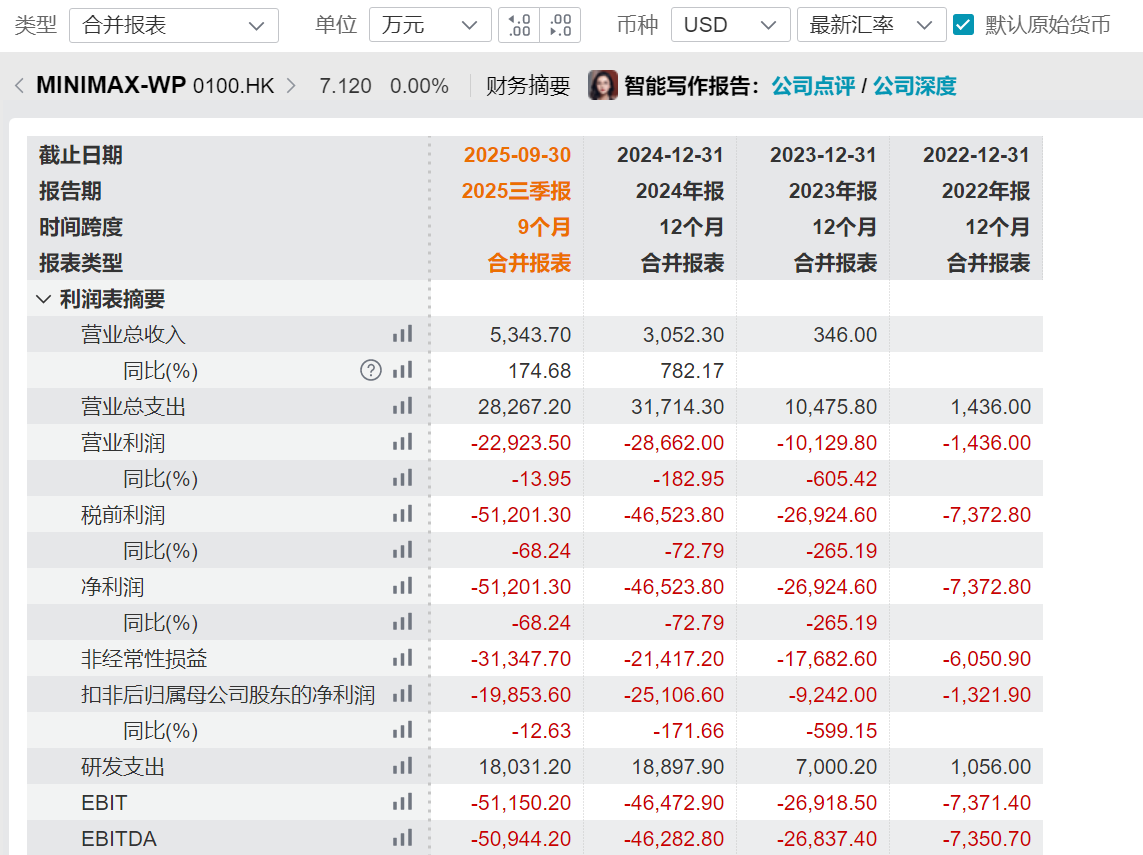Click the chart icon next to 营业利润
The width and height of the screenshot is (1143, 855).
[402, 443]
